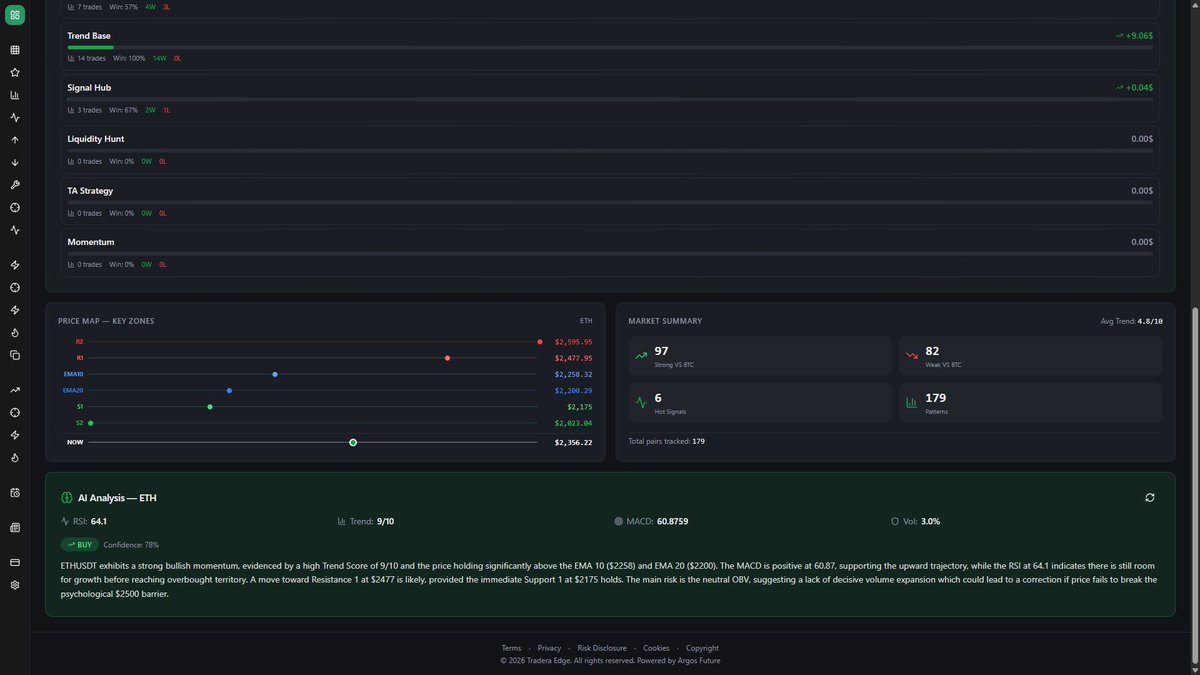The height and width of the screenshot is (675, 1200).
Task: Click the NOW marker on price map
Action: [353, 442]
